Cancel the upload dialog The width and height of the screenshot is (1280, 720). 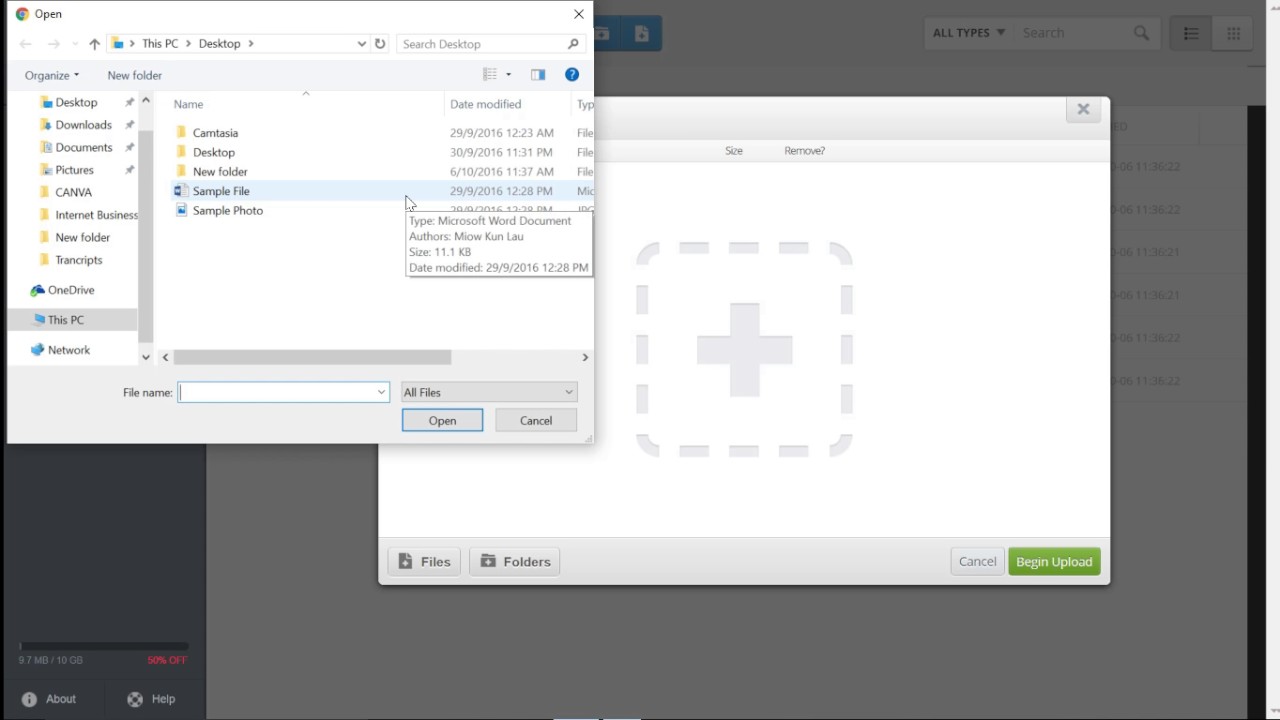click(x=977, y=562)
